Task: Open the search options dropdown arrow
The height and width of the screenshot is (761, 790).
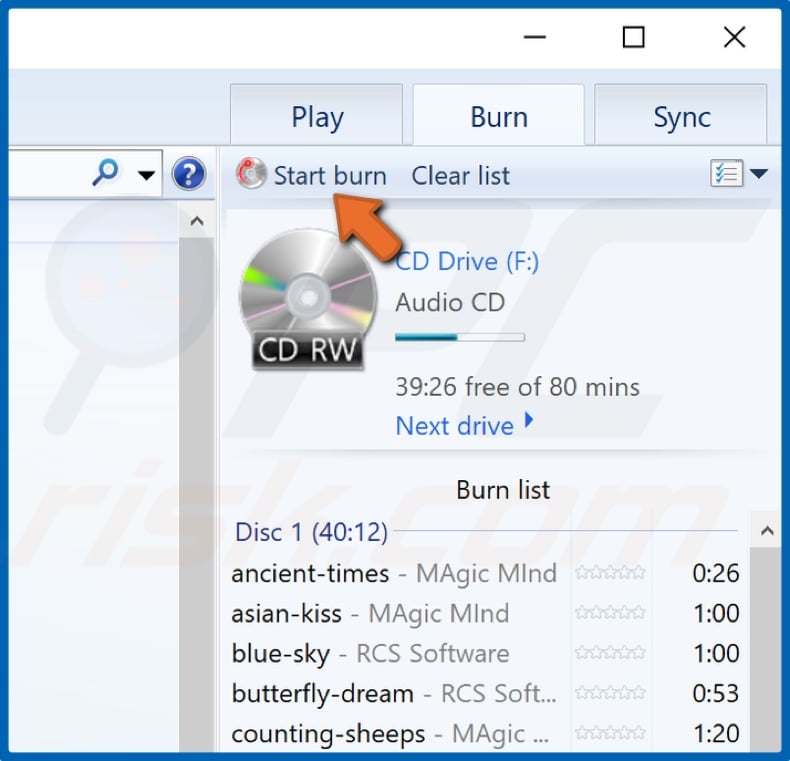Action: tap(147, 175)
